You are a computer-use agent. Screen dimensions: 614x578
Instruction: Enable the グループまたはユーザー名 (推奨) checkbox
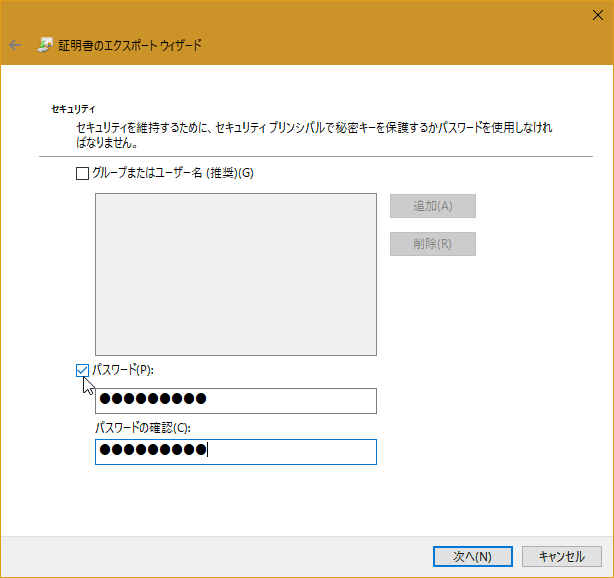82,173
